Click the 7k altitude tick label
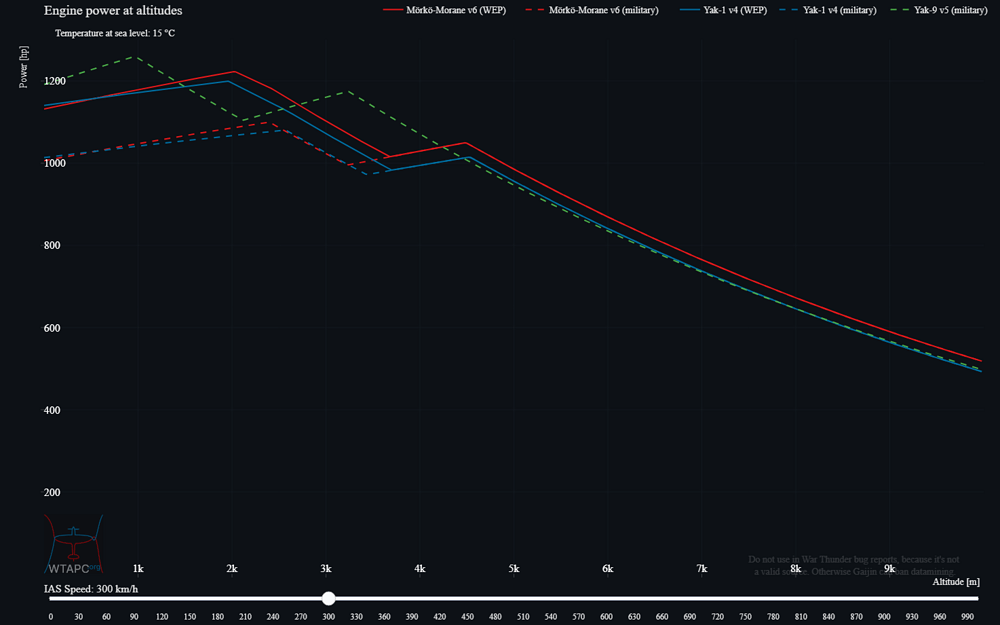Screen dimensions: 1000x625 702,568
